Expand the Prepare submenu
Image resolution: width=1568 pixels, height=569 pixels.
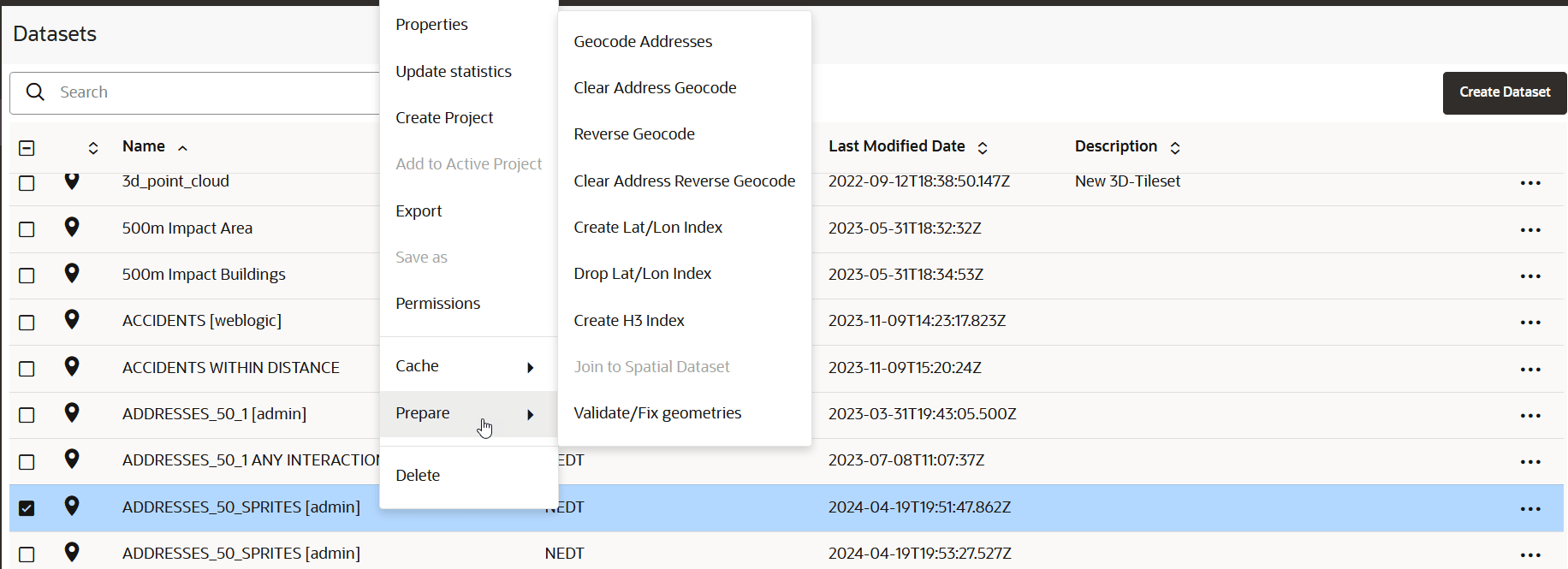468,413
